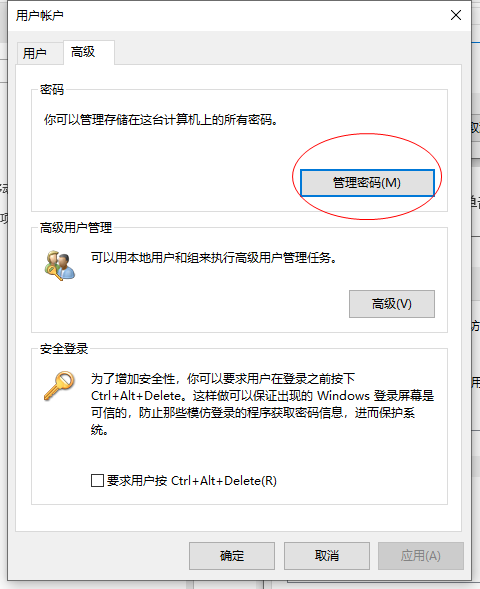
Task: Confirm the dialog with 确定
Action: (232, 556)
